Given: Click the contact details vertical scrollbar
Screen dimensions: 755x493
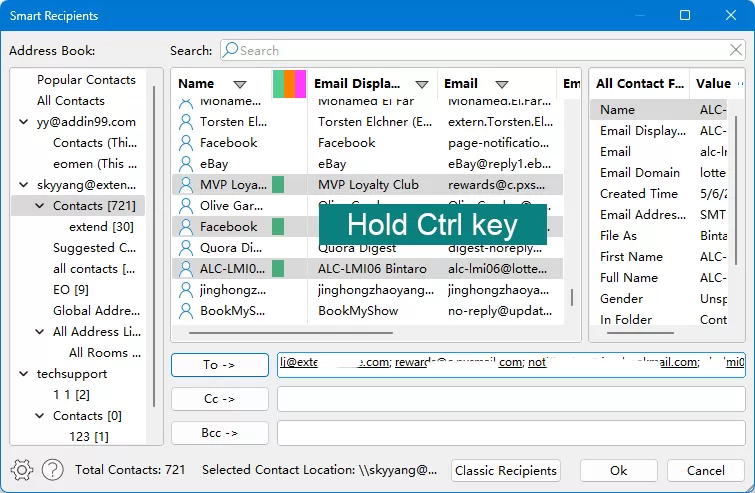Looking at the screenshot, I should pyautogui.click(x=735, y=190).
